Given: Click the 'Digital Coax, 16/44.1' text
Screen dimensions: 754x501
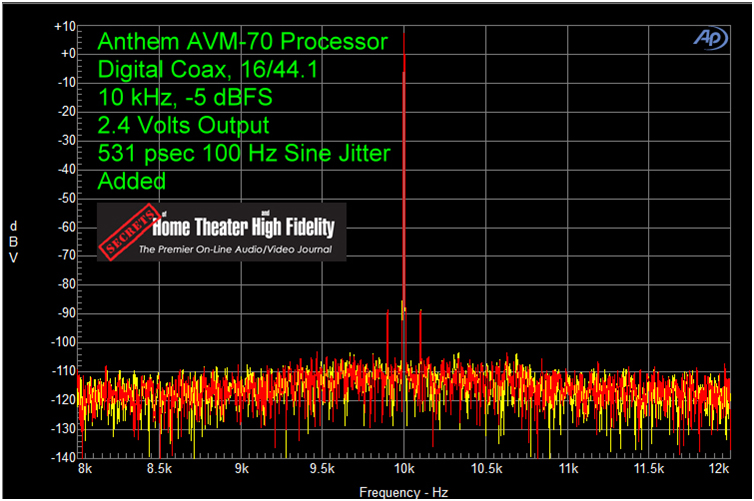Looking at the screenshot, I should click(208, 69).
